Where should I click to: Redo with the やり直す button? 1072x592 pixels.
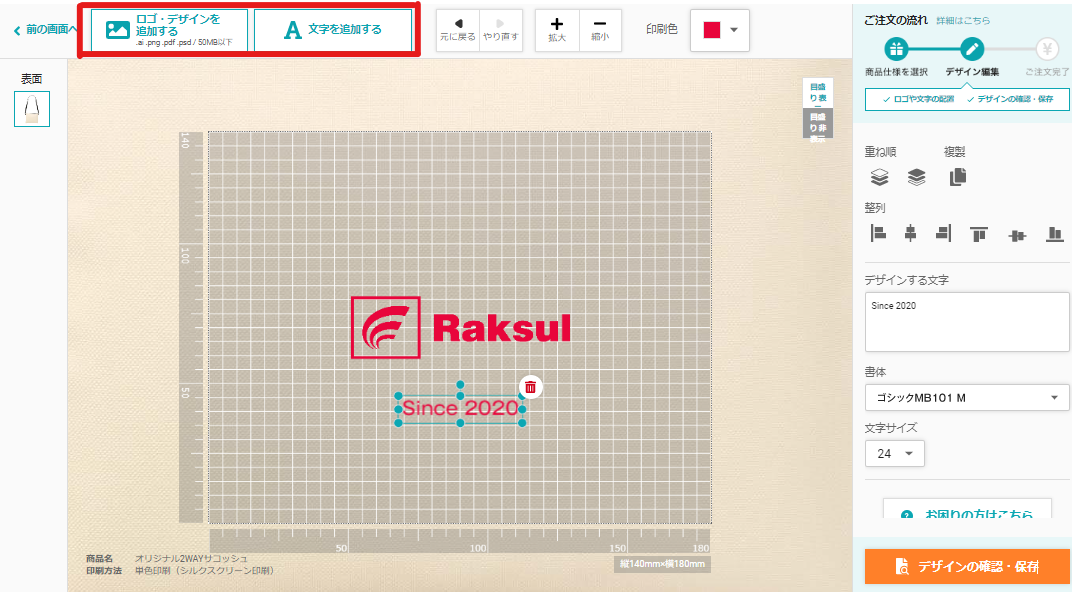[501, 30]
